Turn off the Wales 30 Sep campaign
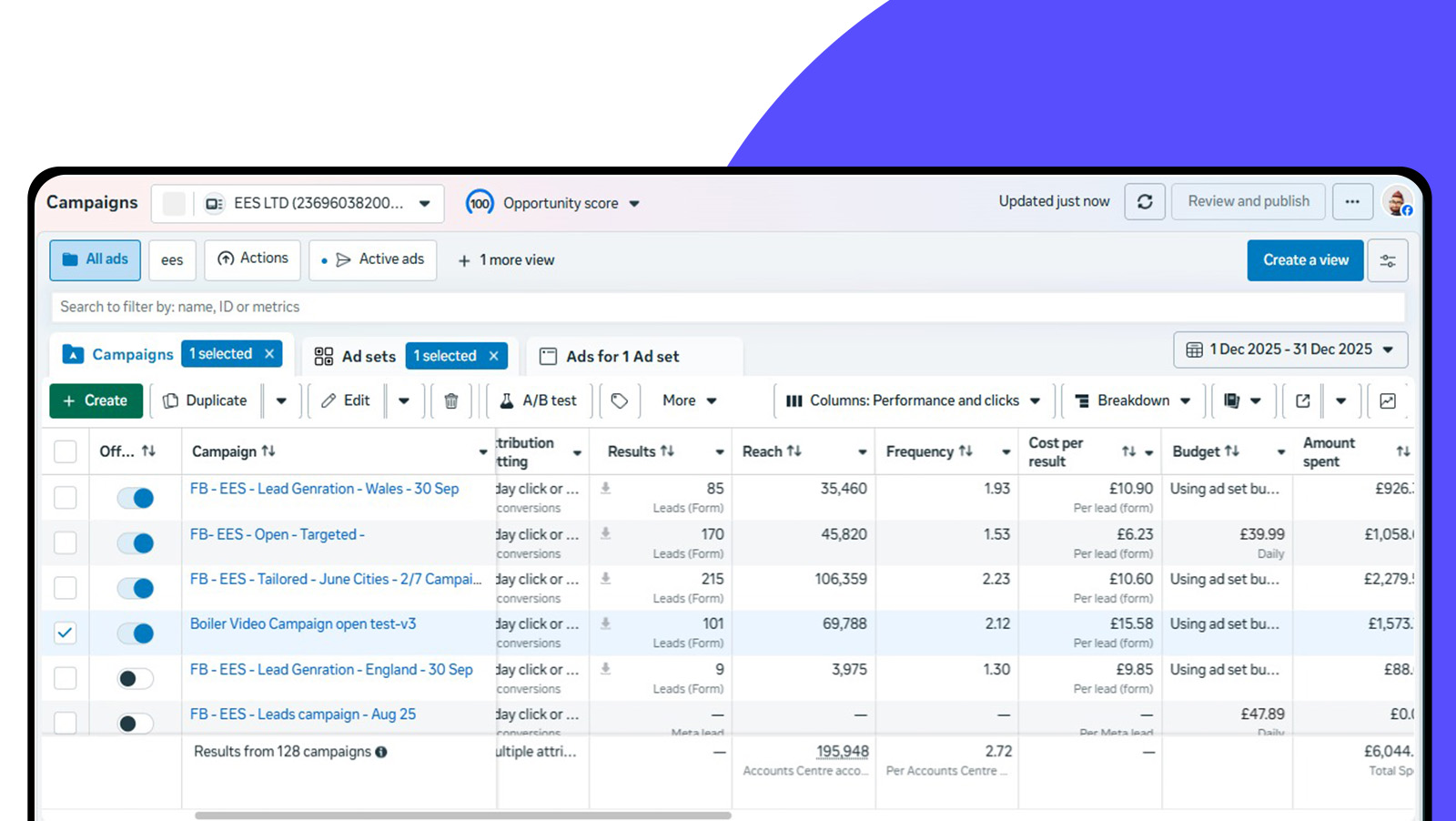This screenshot has width=1456, height=821. [136, 498]
